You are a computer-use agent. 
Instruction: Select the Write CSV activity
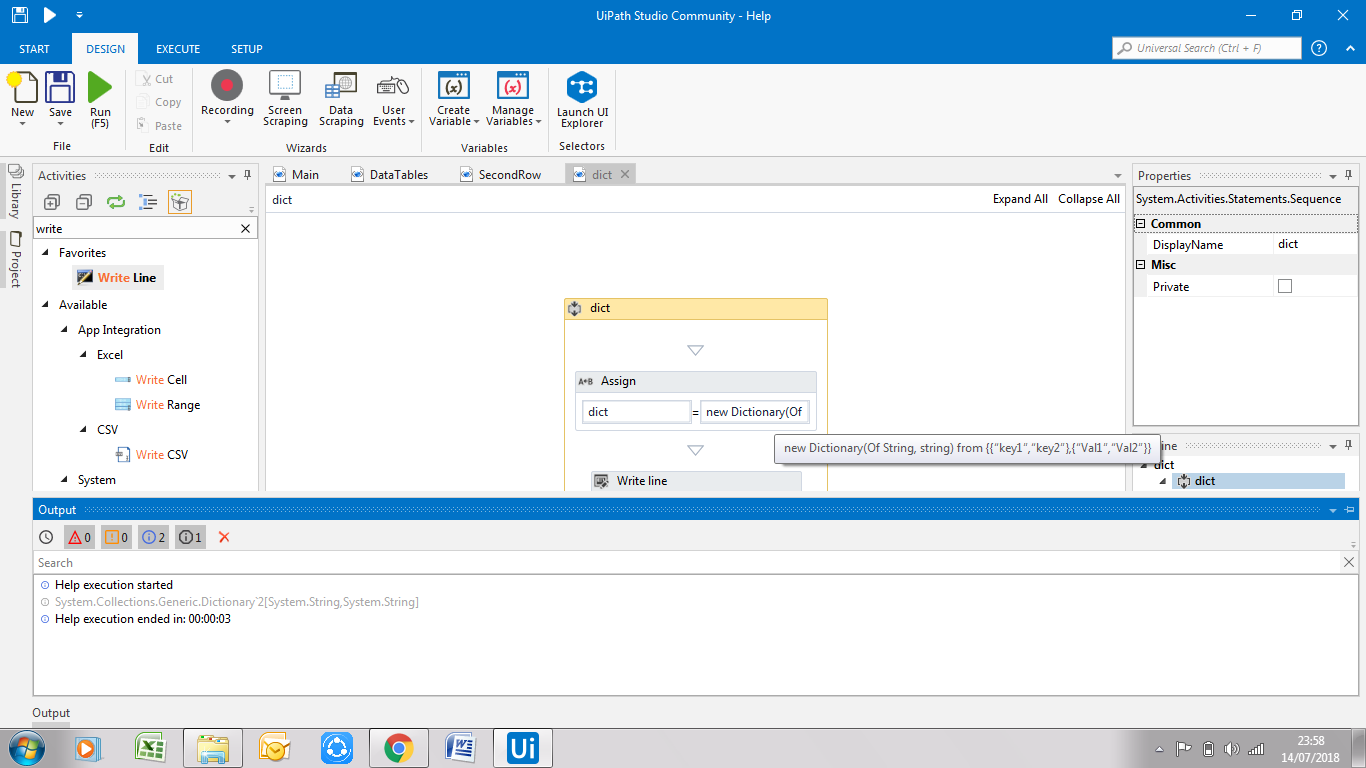tap(151, 455)
